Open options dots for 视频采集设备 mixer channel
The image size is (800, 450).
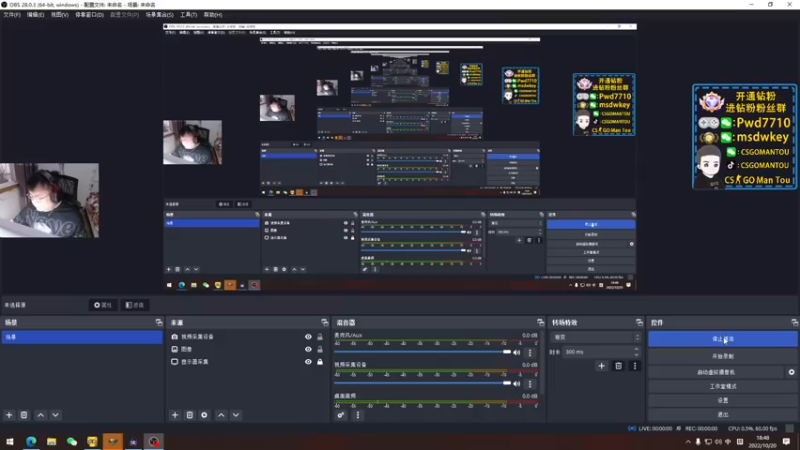530,384
